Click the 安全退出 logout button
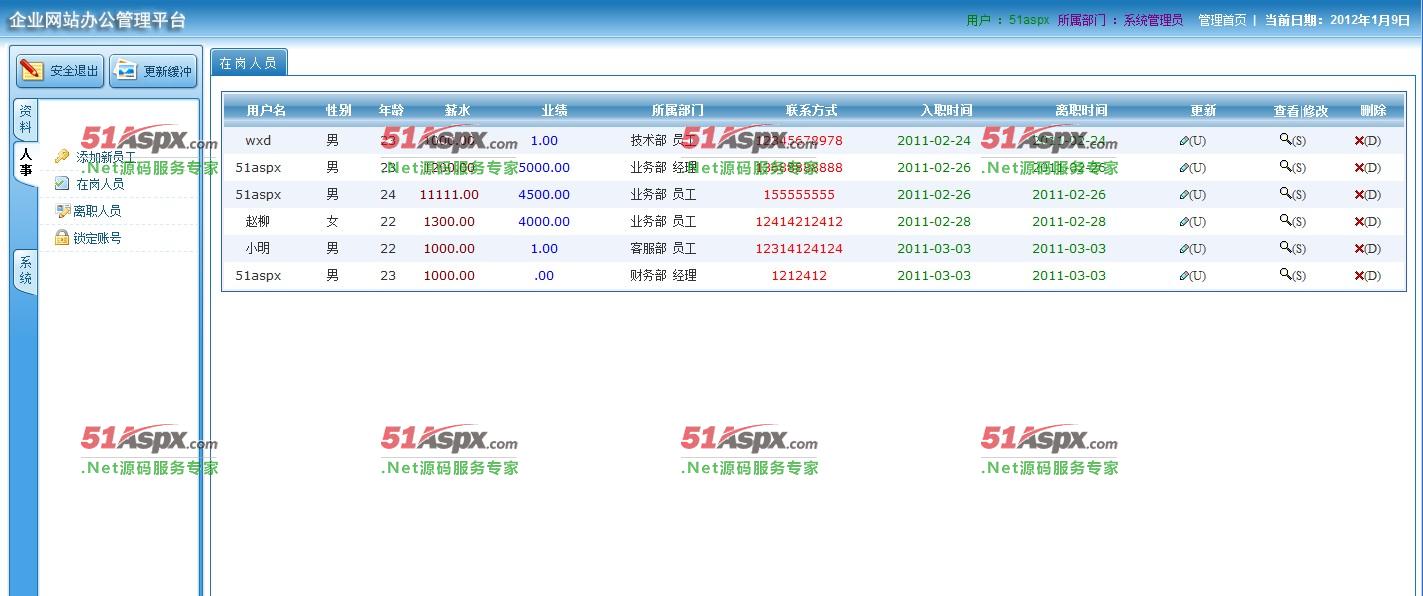This screenshot has width=1423, height=596. [60, 71]
